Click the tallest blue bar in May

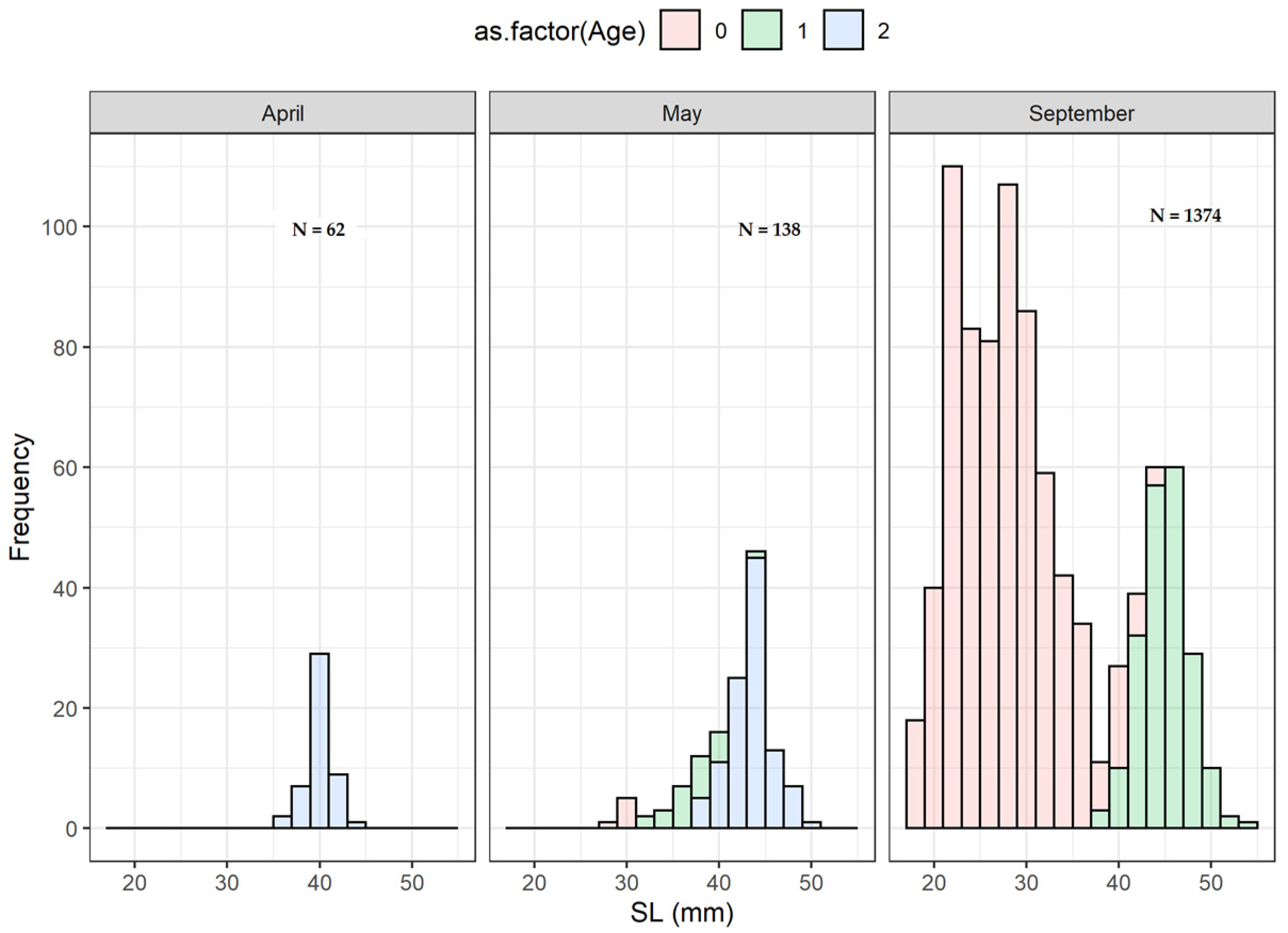[756, 693]
